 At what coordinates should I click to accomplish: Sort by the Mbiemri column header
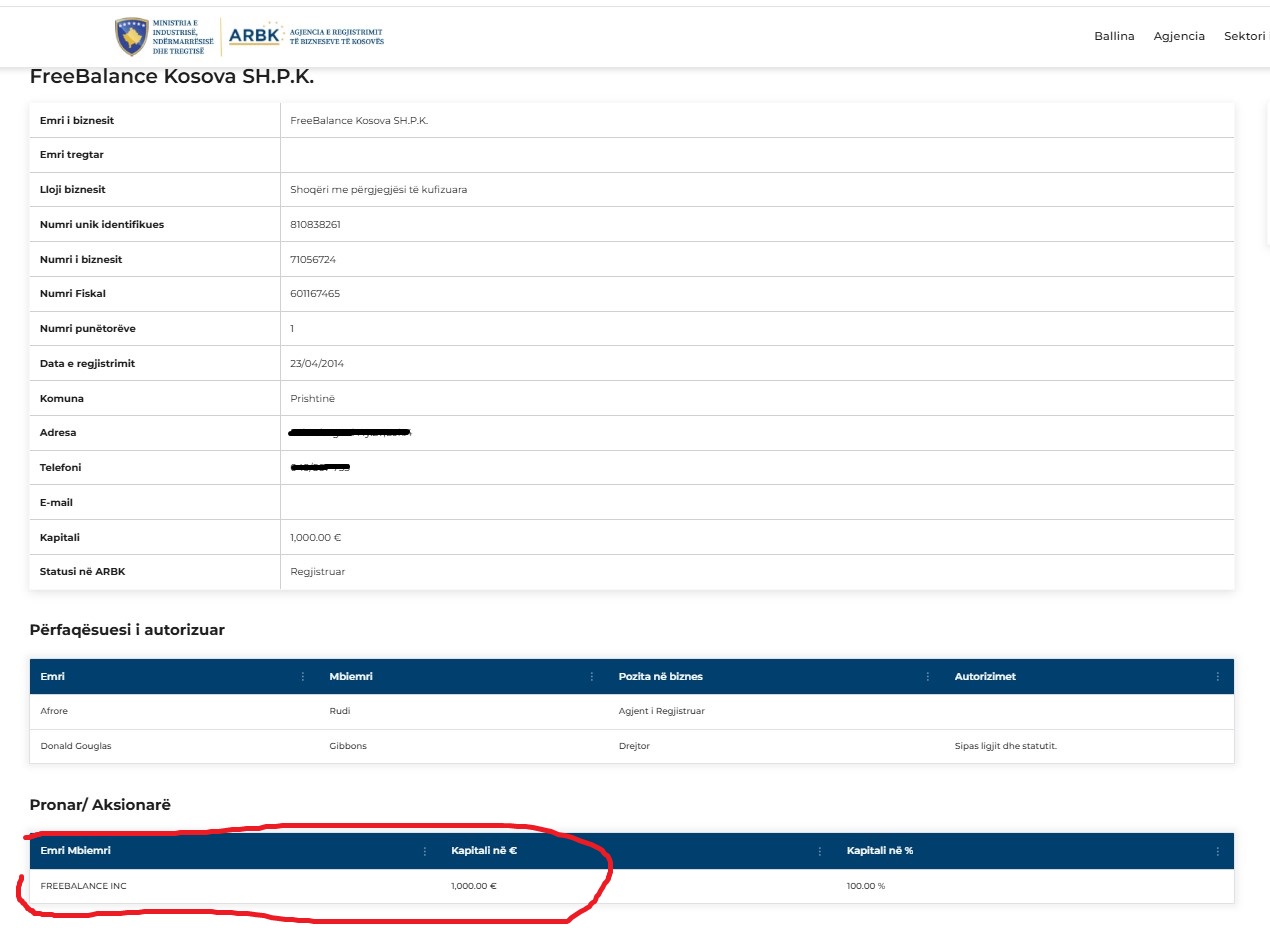pyautogui.click(x=351, y=677)
